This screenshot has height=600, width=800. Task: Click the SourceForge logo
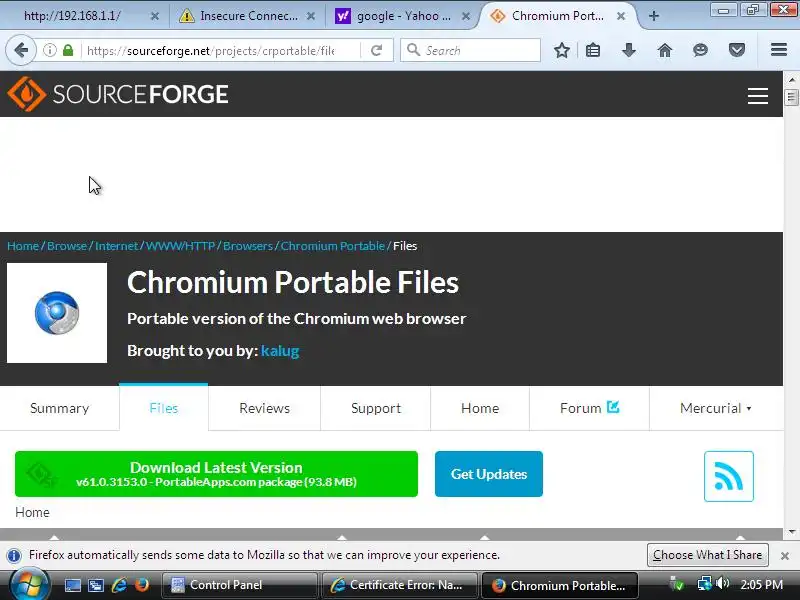(118, 94)
